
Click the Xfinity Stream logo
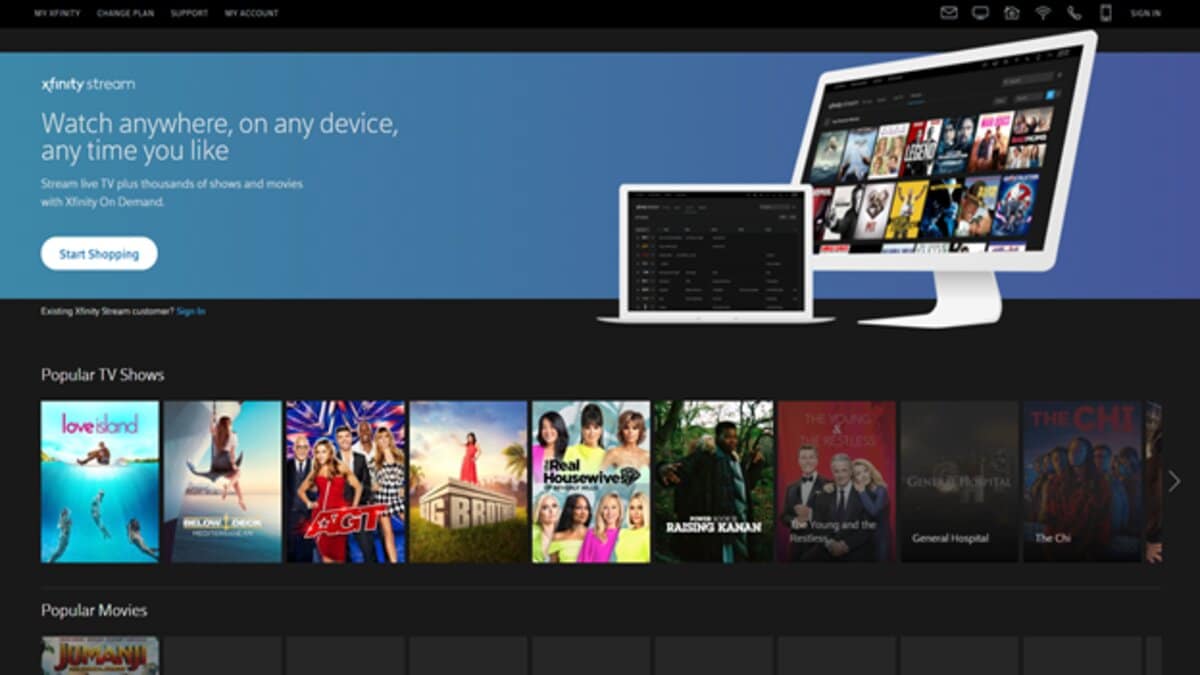coord(88,85)
